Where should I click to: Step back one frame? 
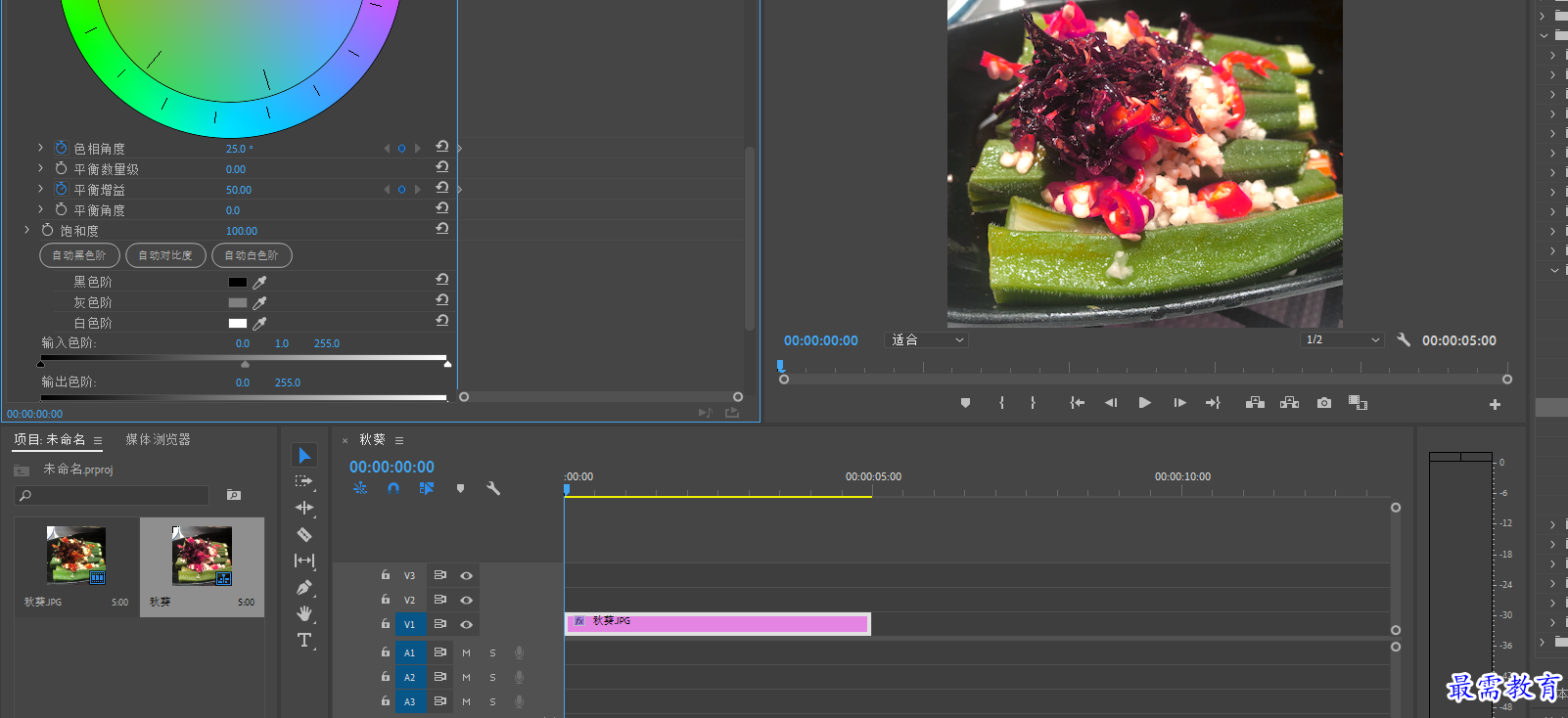coord(1111,403)
